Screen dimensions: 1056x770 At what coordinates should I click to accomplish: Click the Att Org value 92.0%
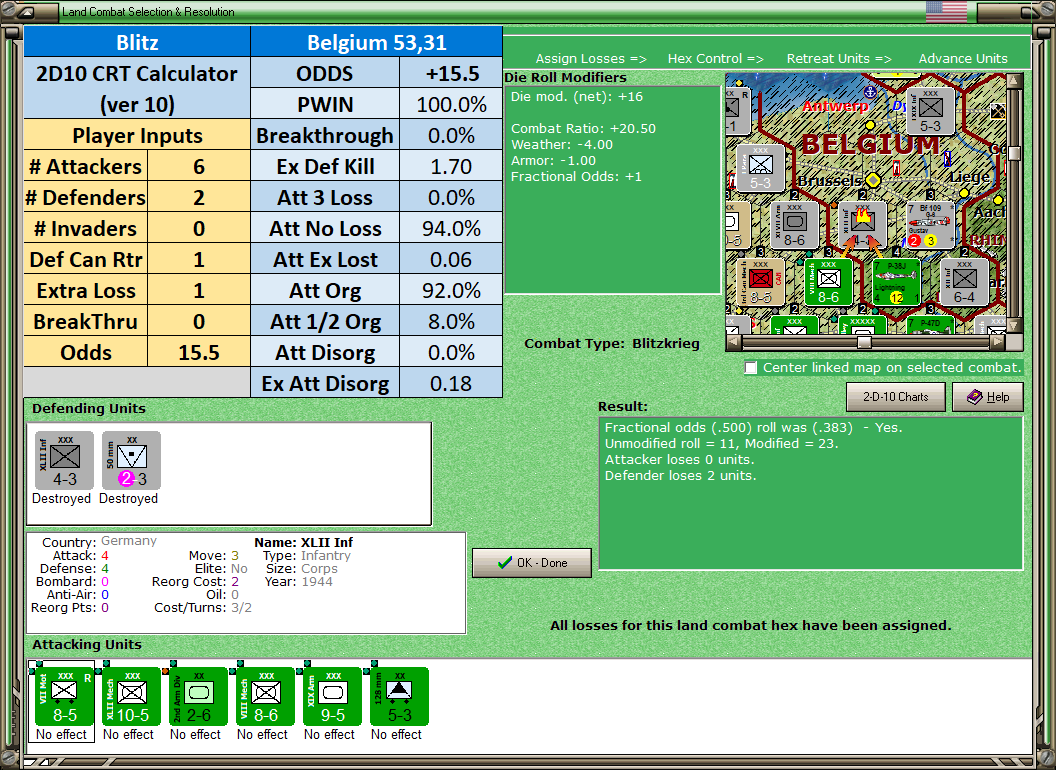(x=451, y=290)
